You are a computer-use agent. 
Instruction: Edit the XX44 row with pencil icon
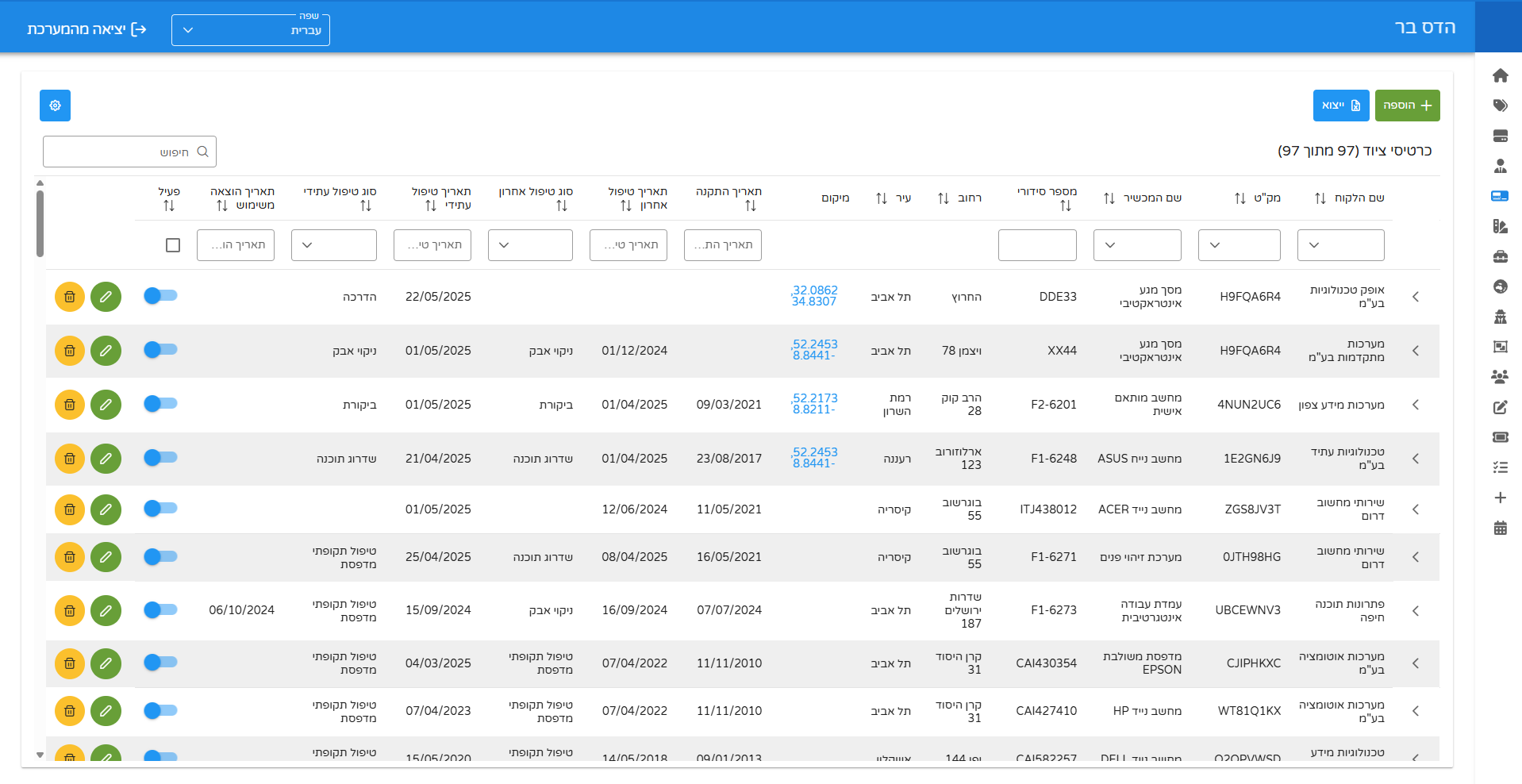pyautogui.click(x=106, y=351)
